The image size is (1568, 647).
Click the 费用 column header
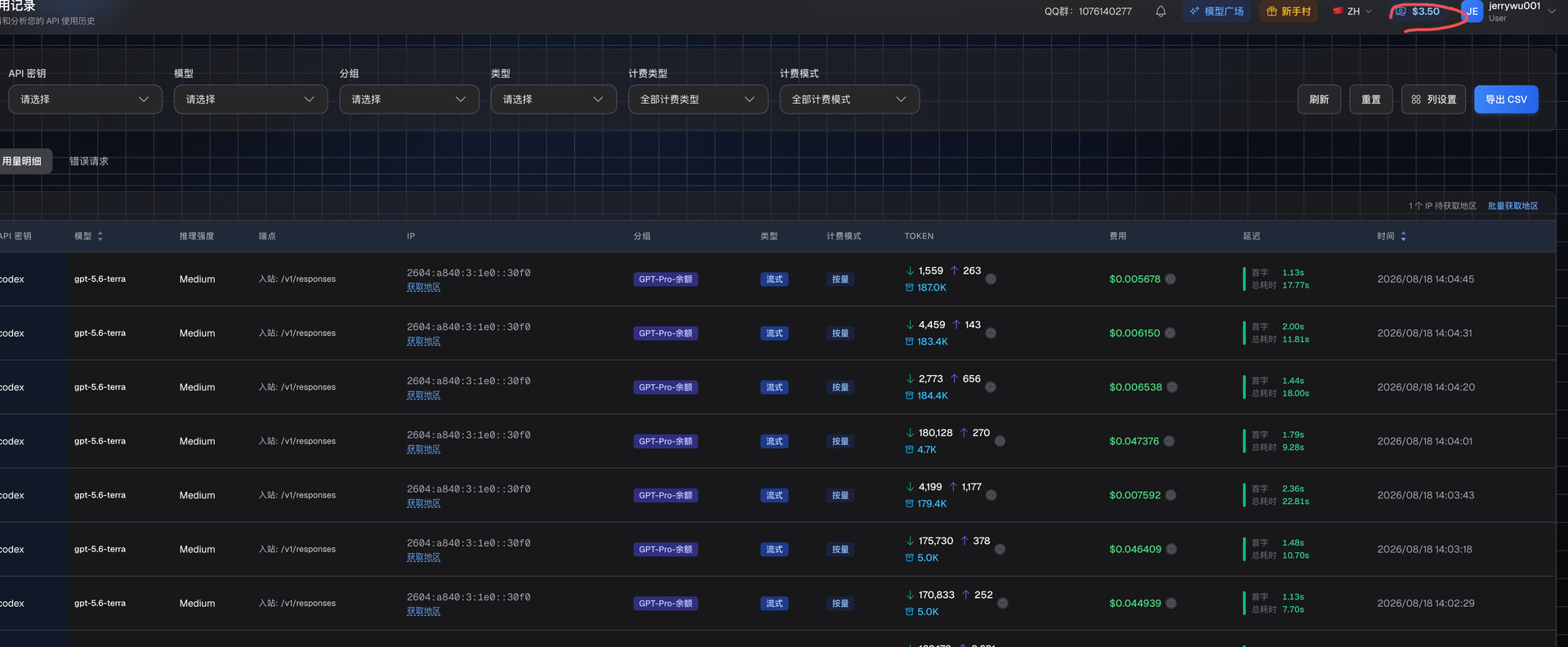point(1118,236)
